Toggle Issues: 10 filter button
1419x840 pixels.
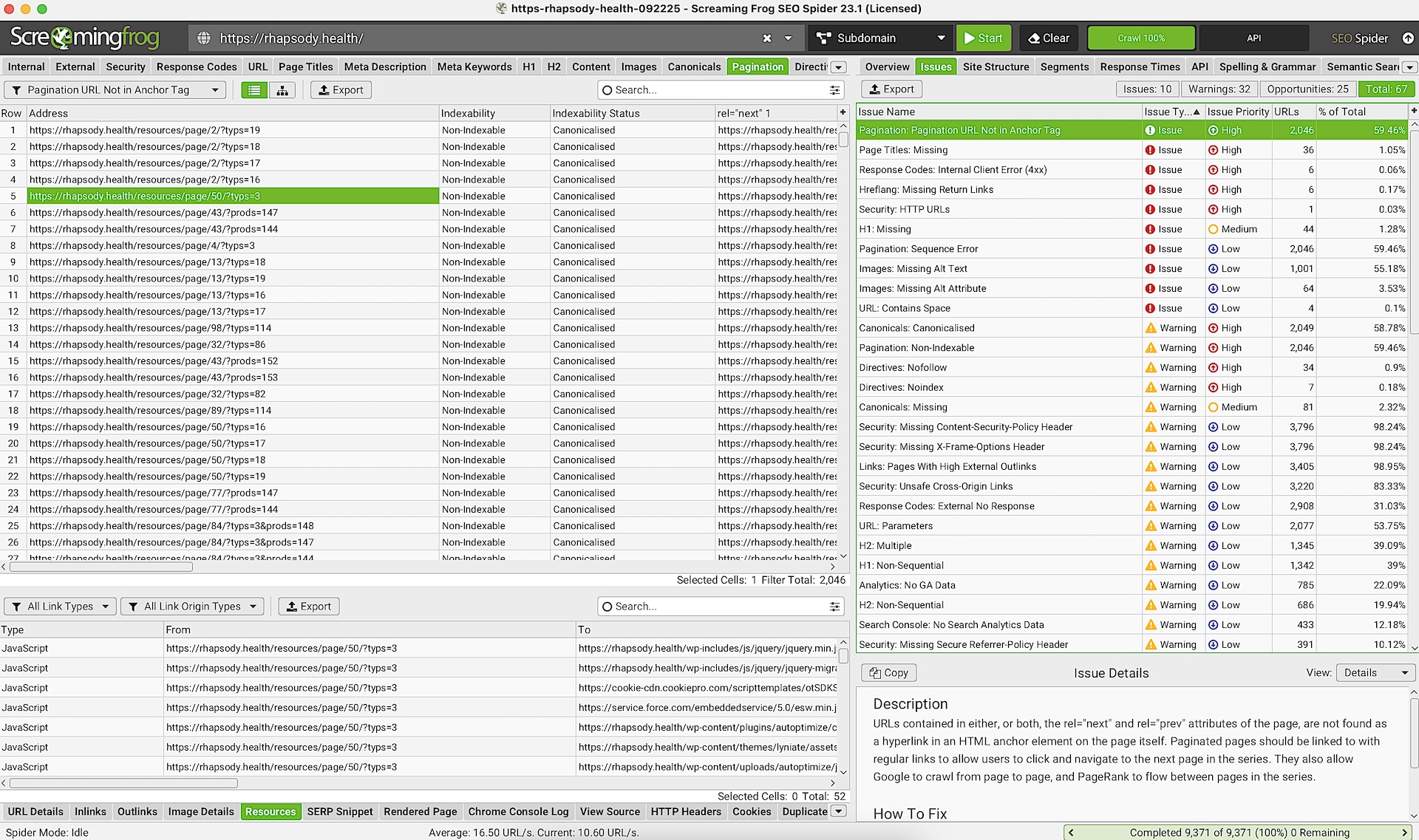1147,89
